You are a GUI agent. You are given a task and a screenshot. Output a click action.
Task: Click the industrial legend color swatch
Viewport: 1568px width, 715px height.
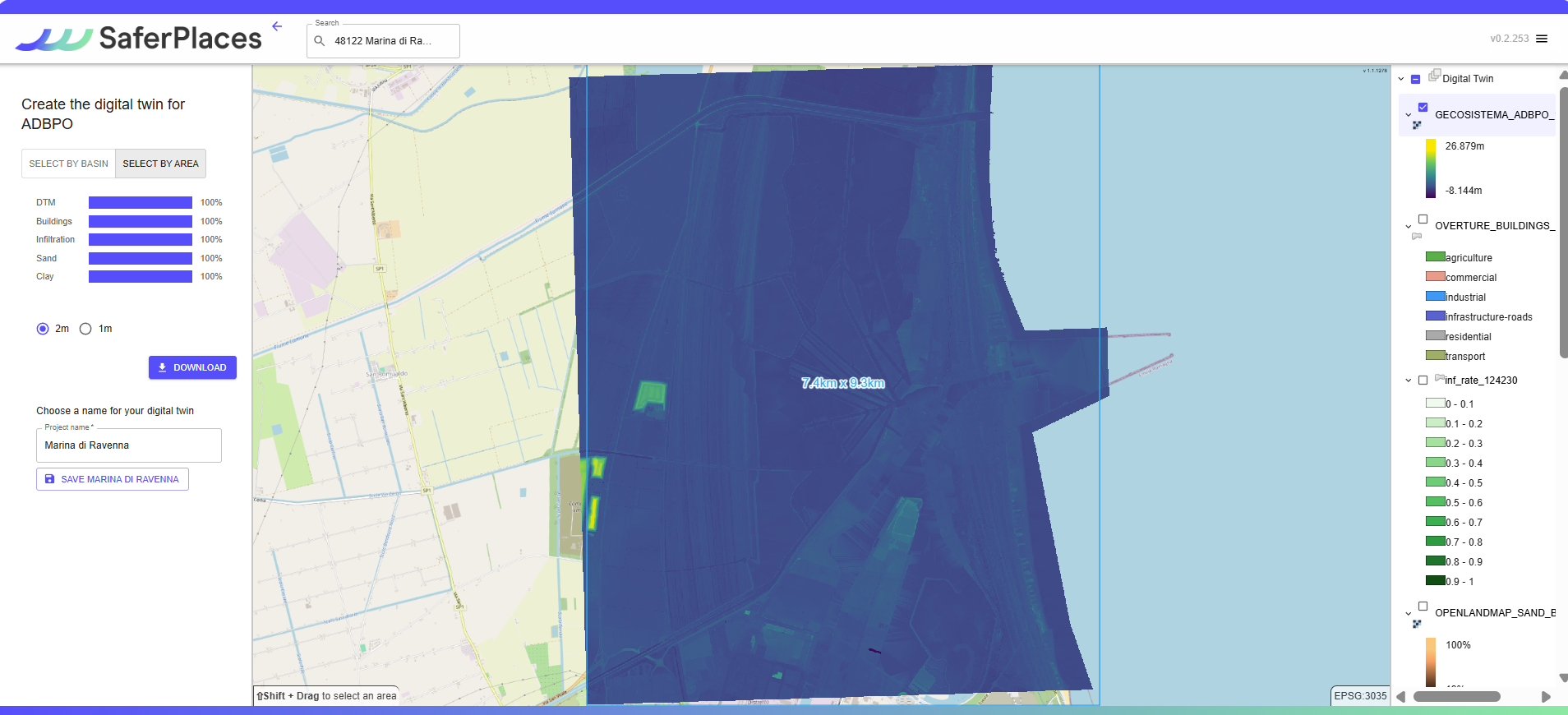point(1435,297)
